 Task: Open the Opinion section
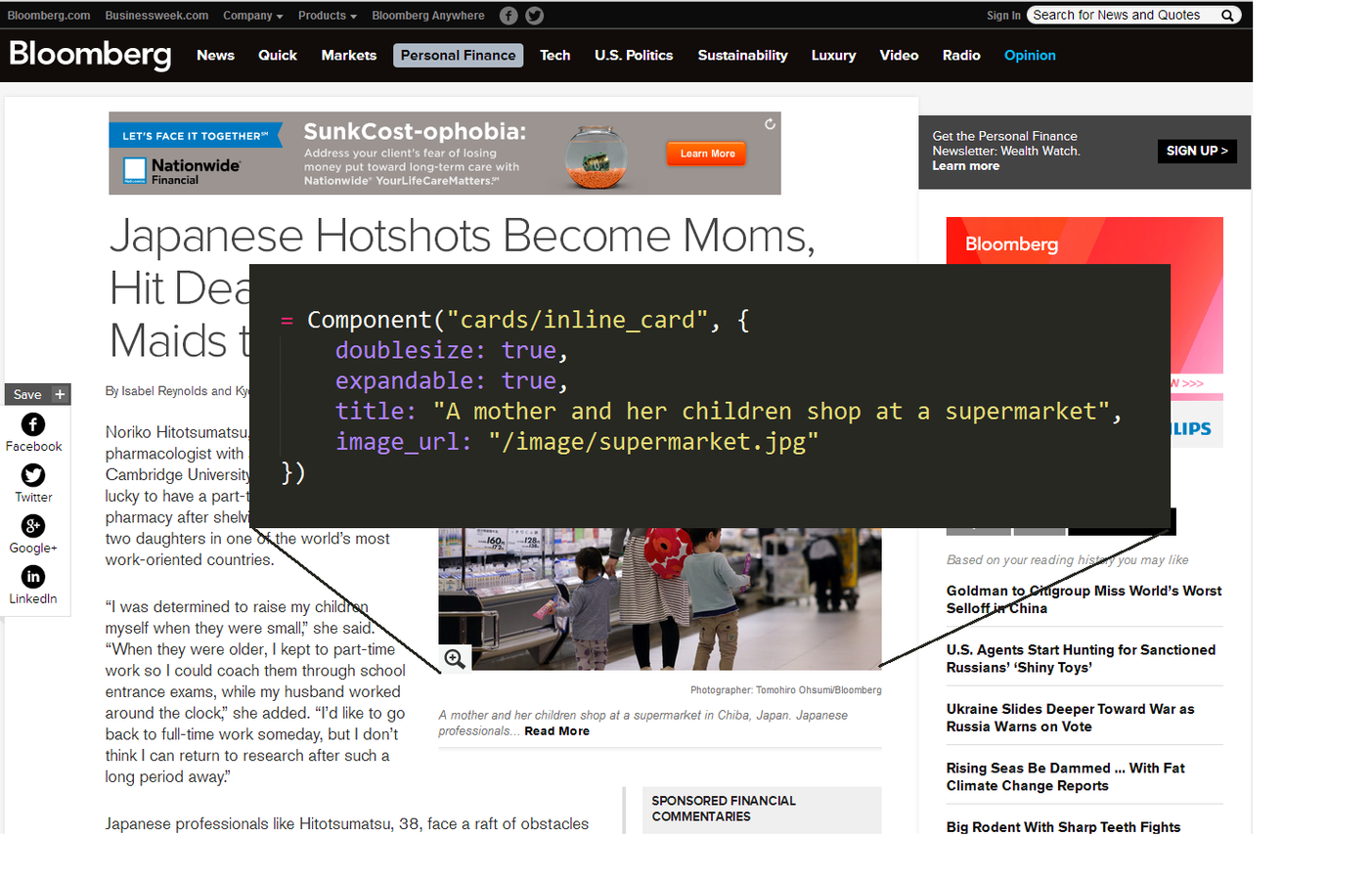pos(1030,56)
